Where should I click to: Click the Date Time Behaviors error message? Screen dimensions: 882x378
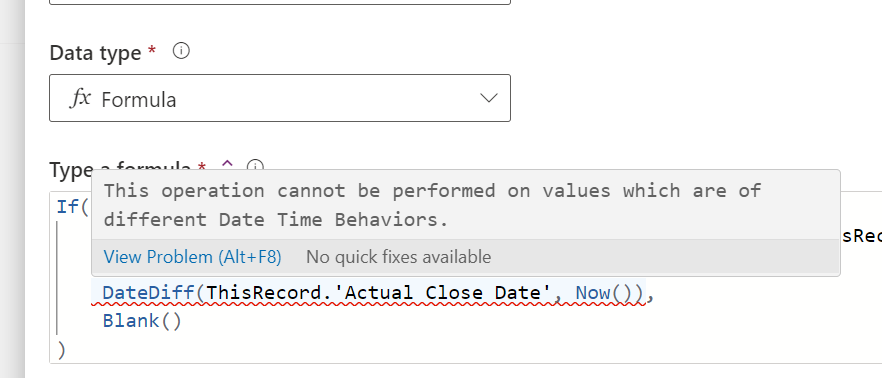coord(432,205)
